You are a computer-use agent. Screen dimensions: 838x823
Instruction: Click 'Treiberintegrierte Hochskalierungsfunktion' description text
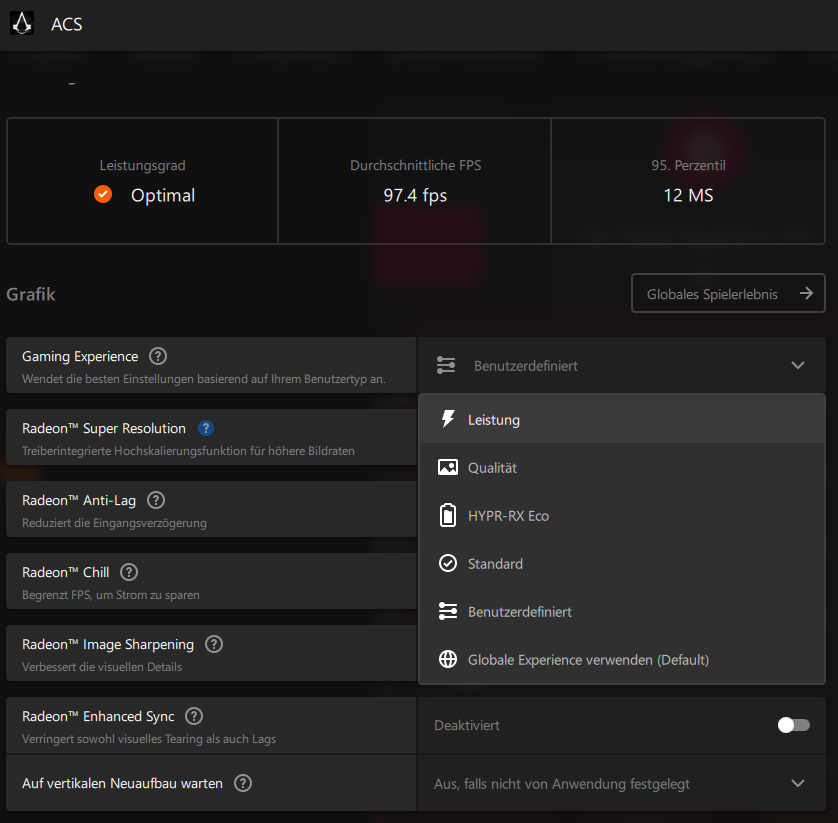pos(188,451)
